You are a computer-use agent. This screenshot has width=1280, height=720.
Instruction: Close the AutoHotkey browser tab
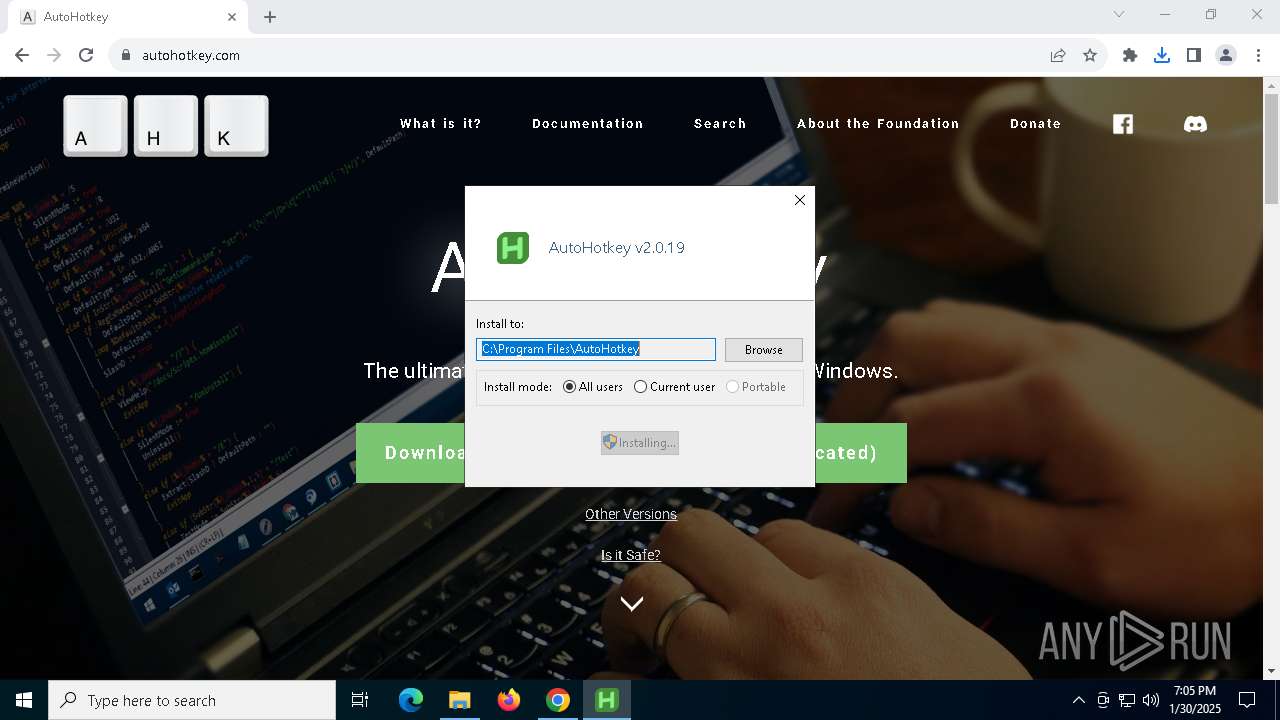pyautogui.click(x=233, y=17)
